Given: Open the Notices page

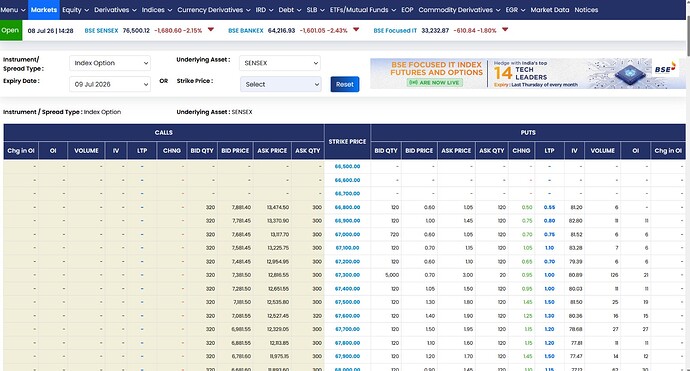Looking at the screenshot, I should tap(586, 10).
